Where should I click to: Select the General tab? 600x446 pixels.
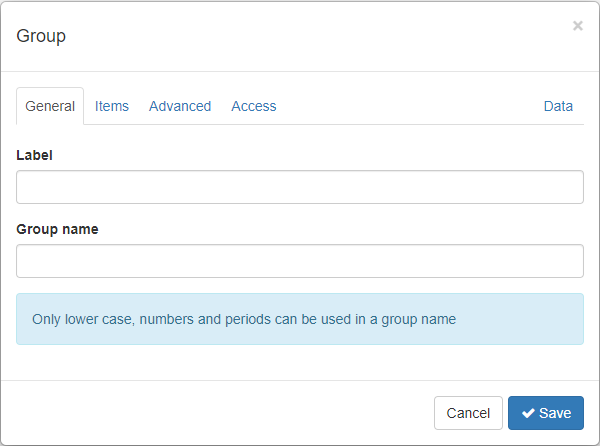50,106
